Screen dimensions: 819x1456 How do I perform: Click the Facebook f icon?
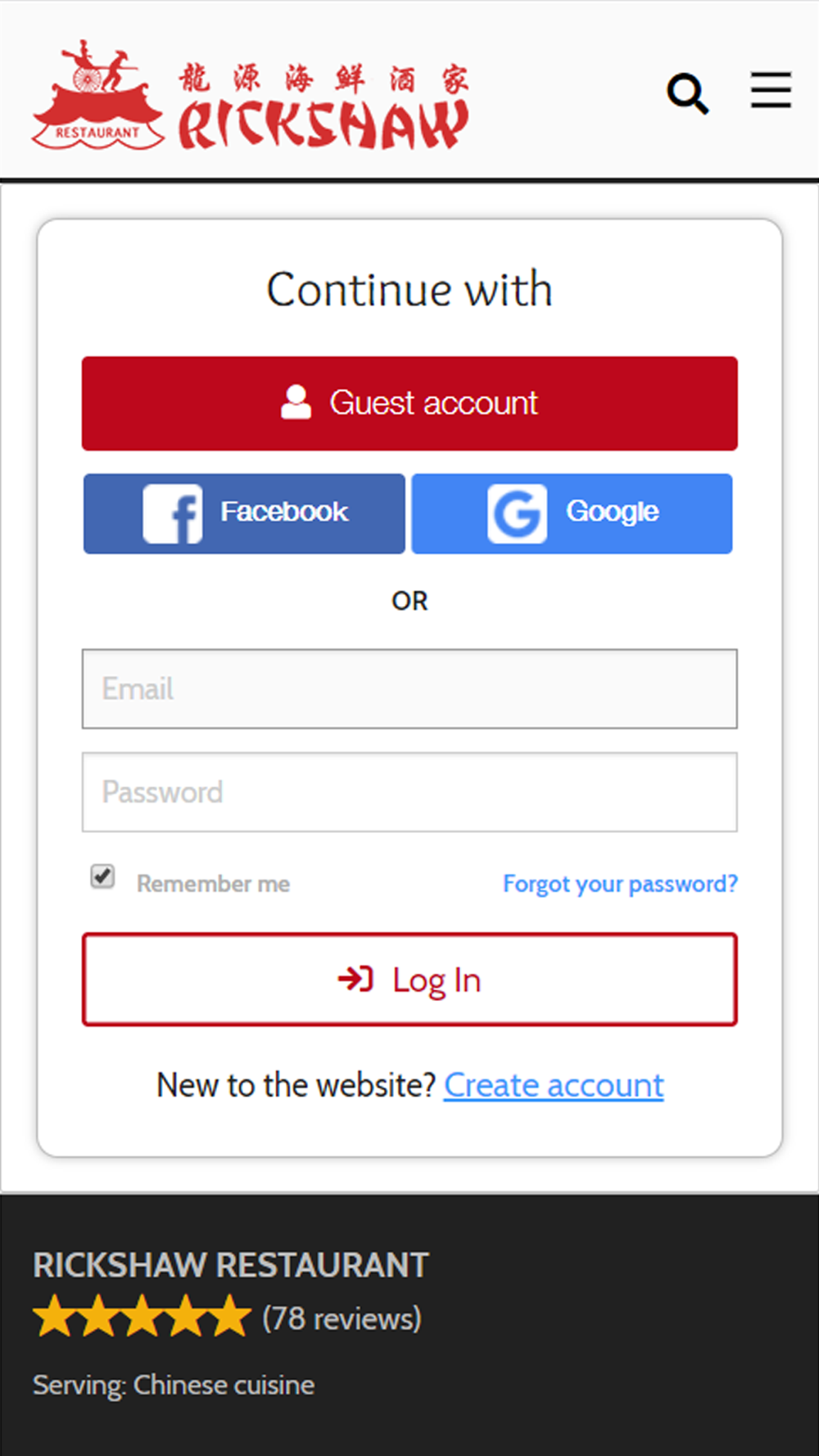tap(172, 513)
